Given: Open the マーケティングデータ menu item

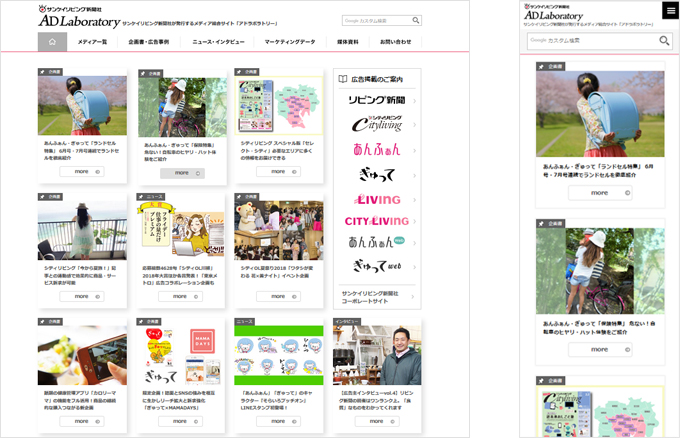Looking at the screenshot, I should coord(290,42).
